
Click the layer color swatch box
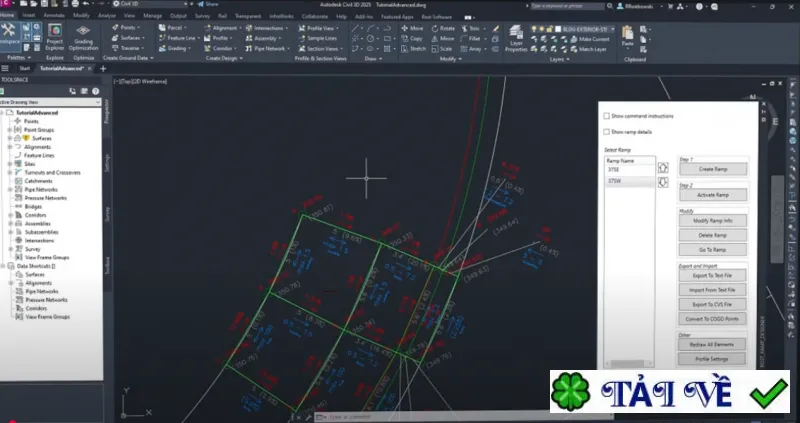[558, 30]
